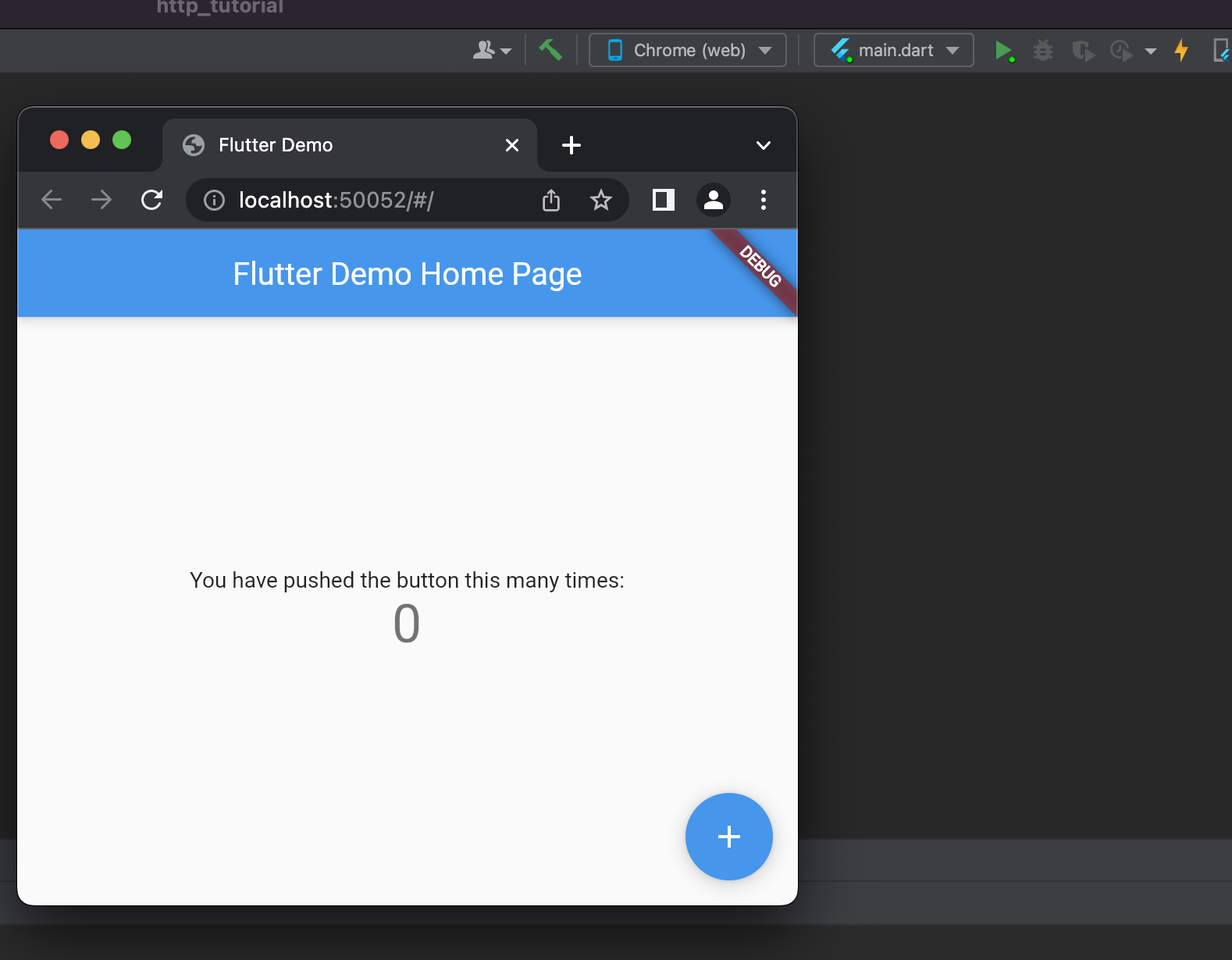Open Chrome tab search chevron
1232x960 pixels.
point(764,145)
